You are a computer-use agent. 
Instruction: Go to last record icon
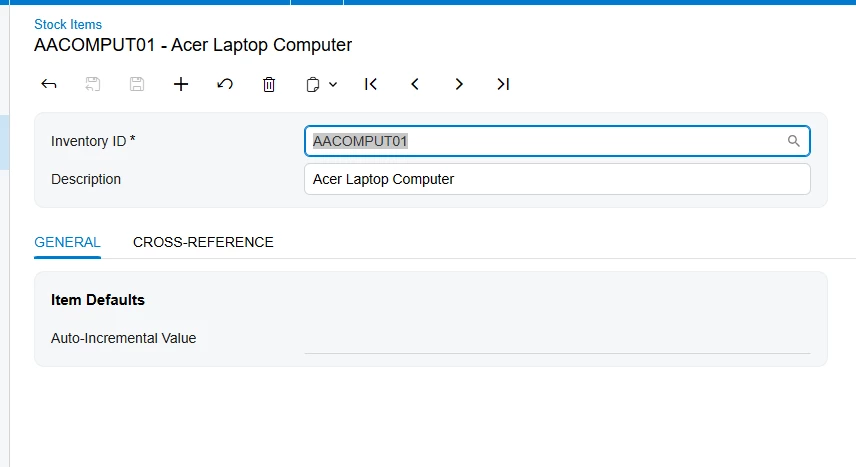[x=503, y=84]
